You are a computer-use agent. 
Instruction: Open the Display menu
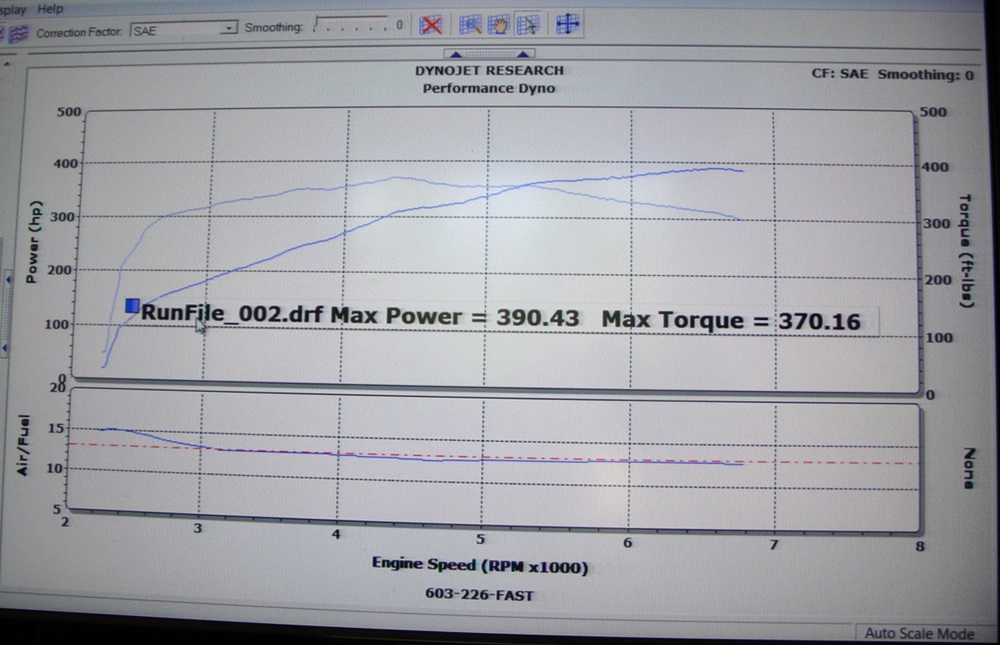[x=10, y=8]
